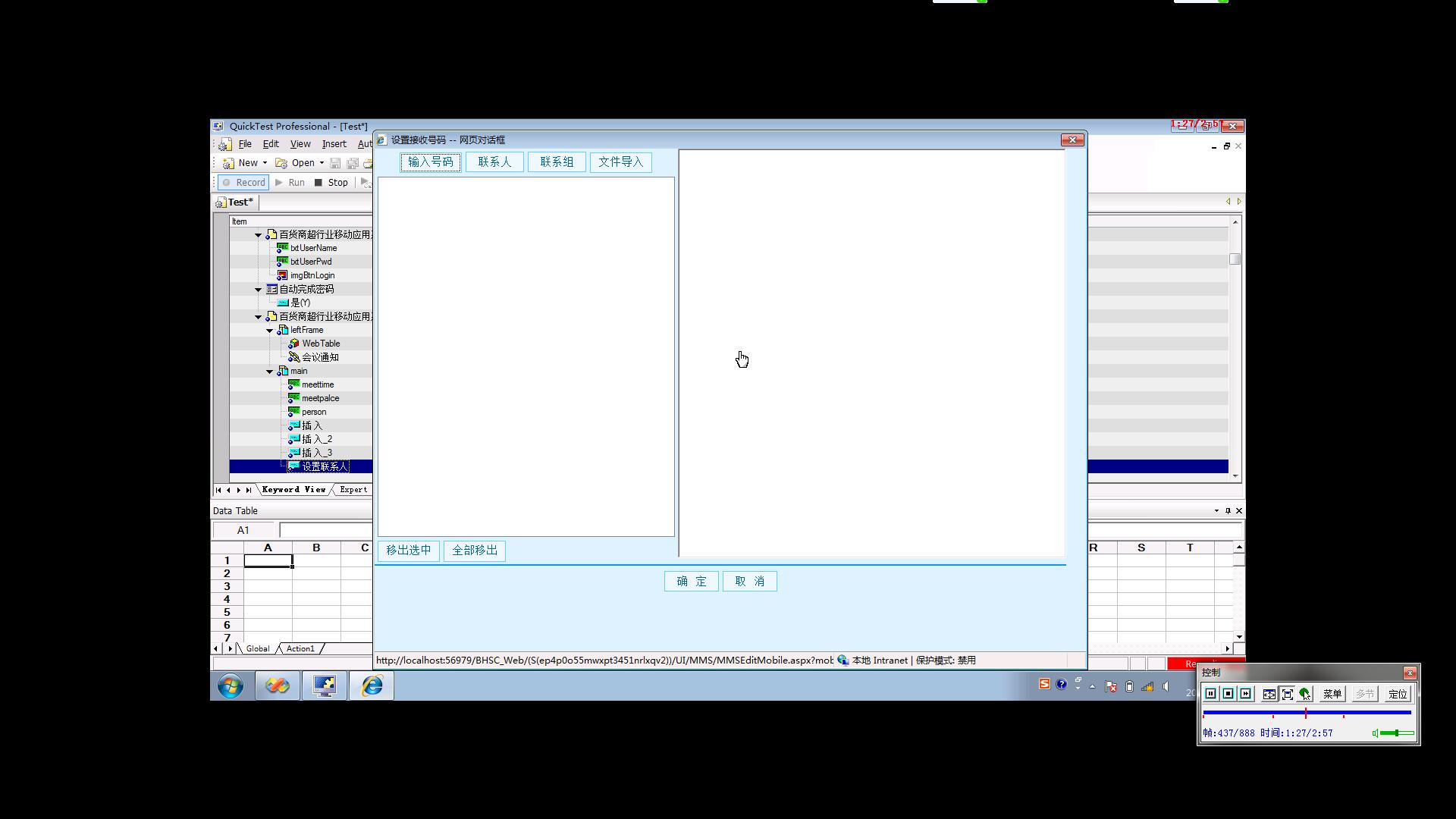Toggle the Record button
The height and width of the screenshot is (819, 1456).
coord(243,183)
